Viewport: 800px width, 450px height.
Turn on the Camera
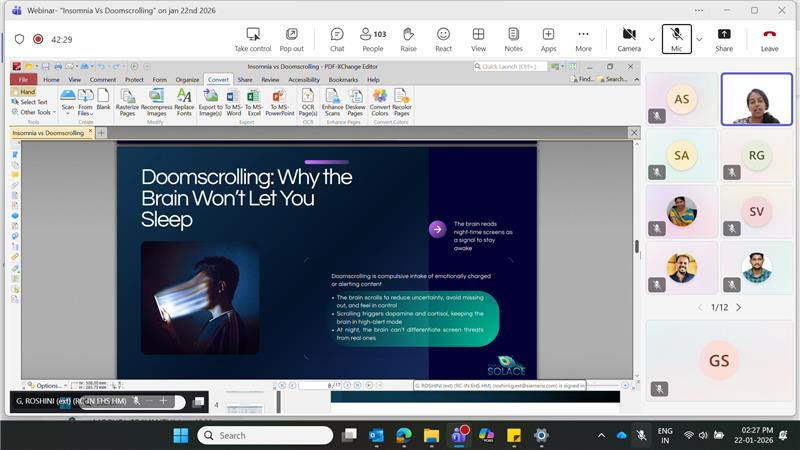629,39
